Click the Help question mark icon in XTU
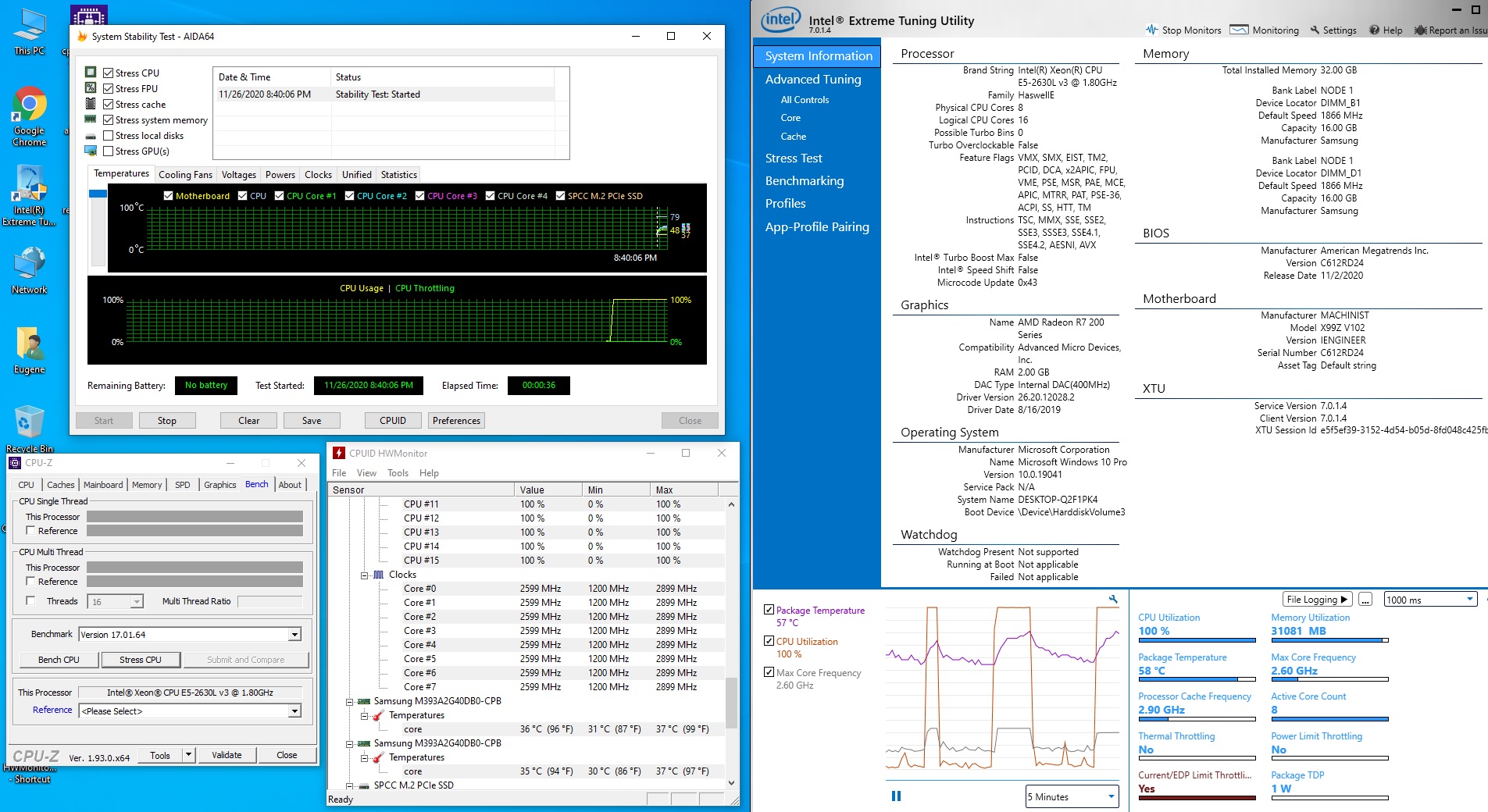This screenshot has height=812, width=1488. point(1374,30)
